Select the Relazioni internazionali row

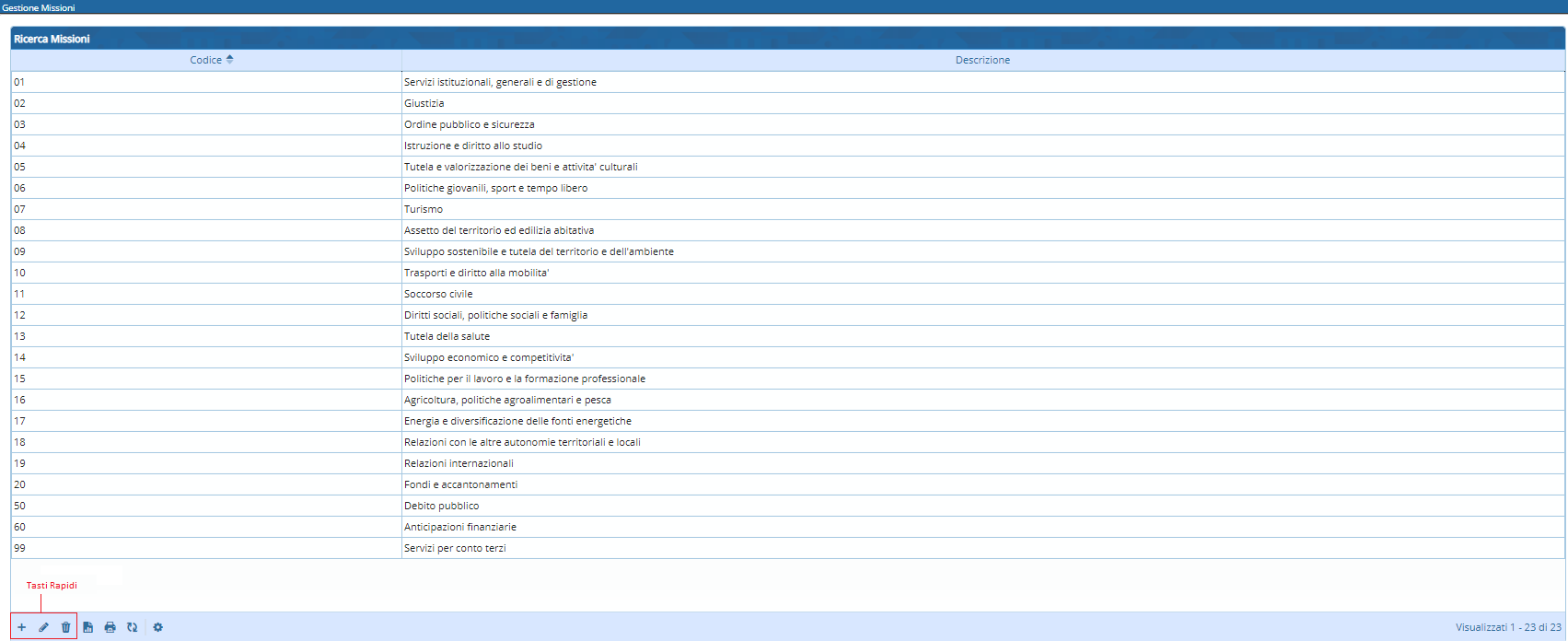[x=459, y=463]
